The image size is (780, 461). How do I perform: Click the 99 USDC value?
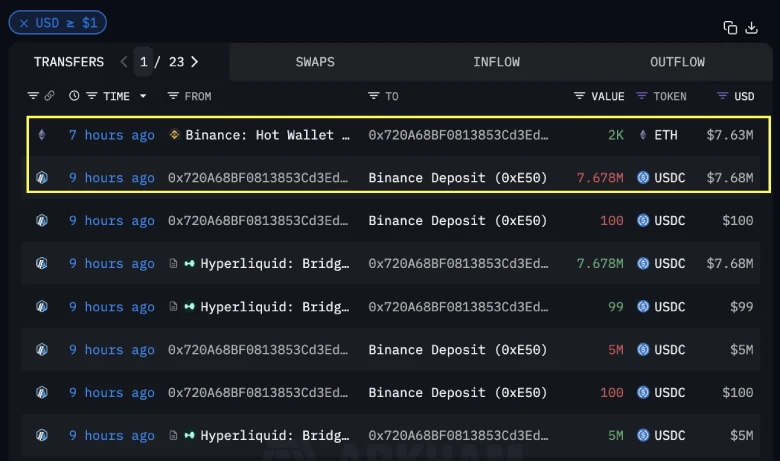coord(615,307)
